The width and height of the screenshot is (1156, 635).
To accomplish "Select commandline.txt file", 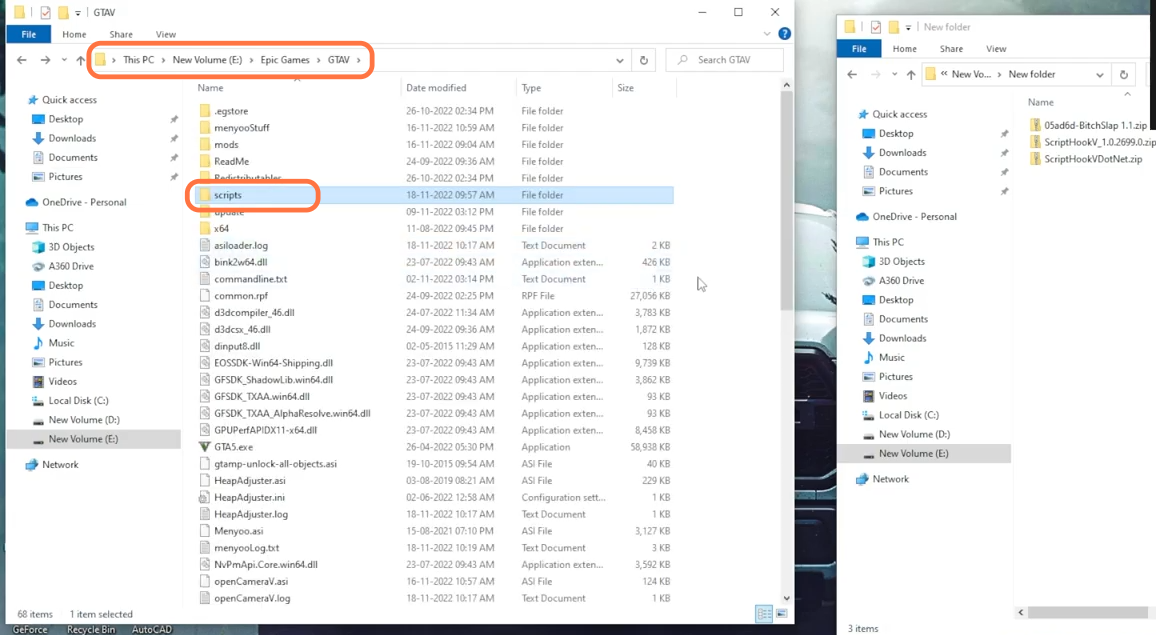I will 251,279.
